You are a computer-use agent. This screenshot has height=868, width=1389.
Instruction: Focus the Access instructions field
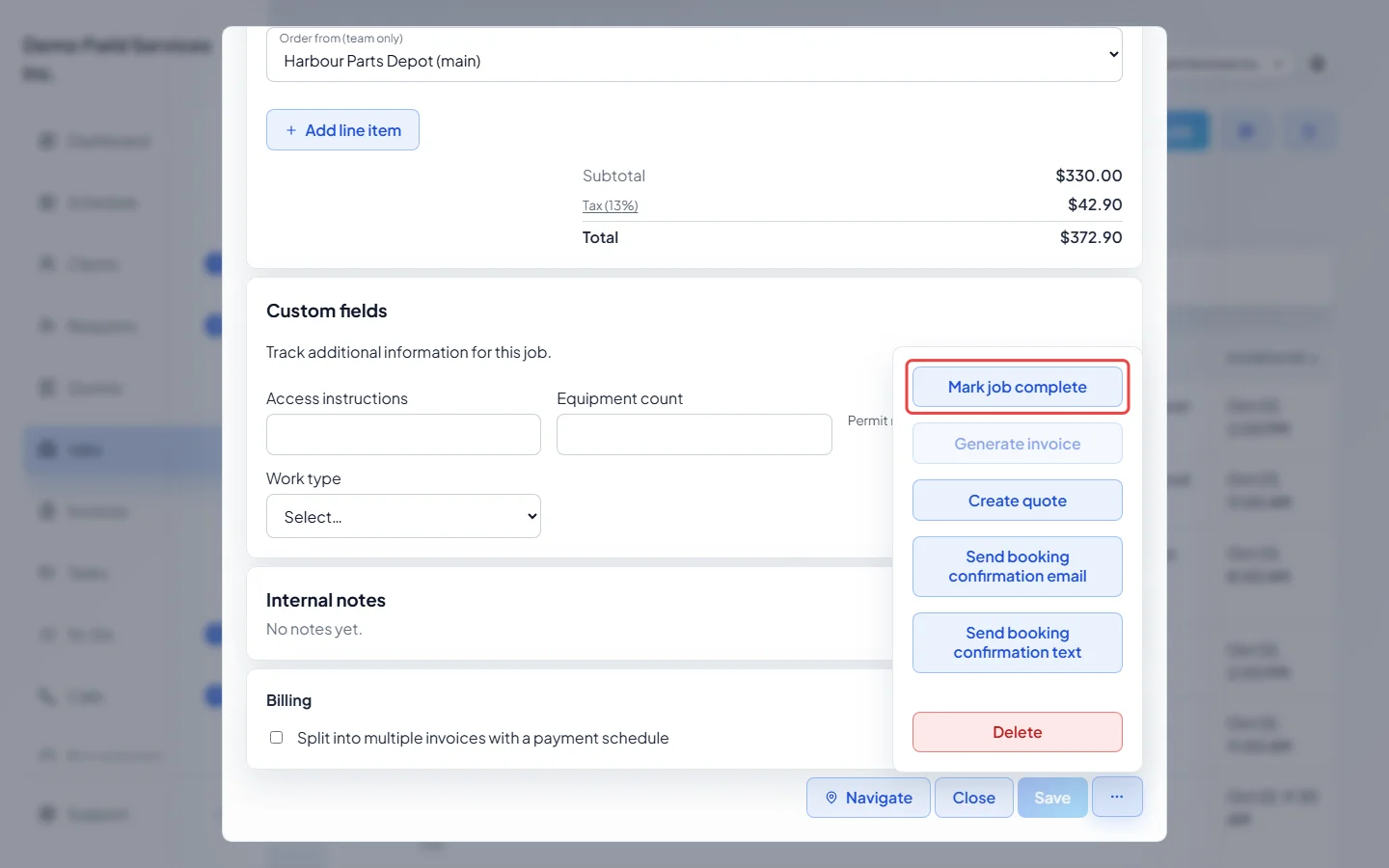point(403,435)
